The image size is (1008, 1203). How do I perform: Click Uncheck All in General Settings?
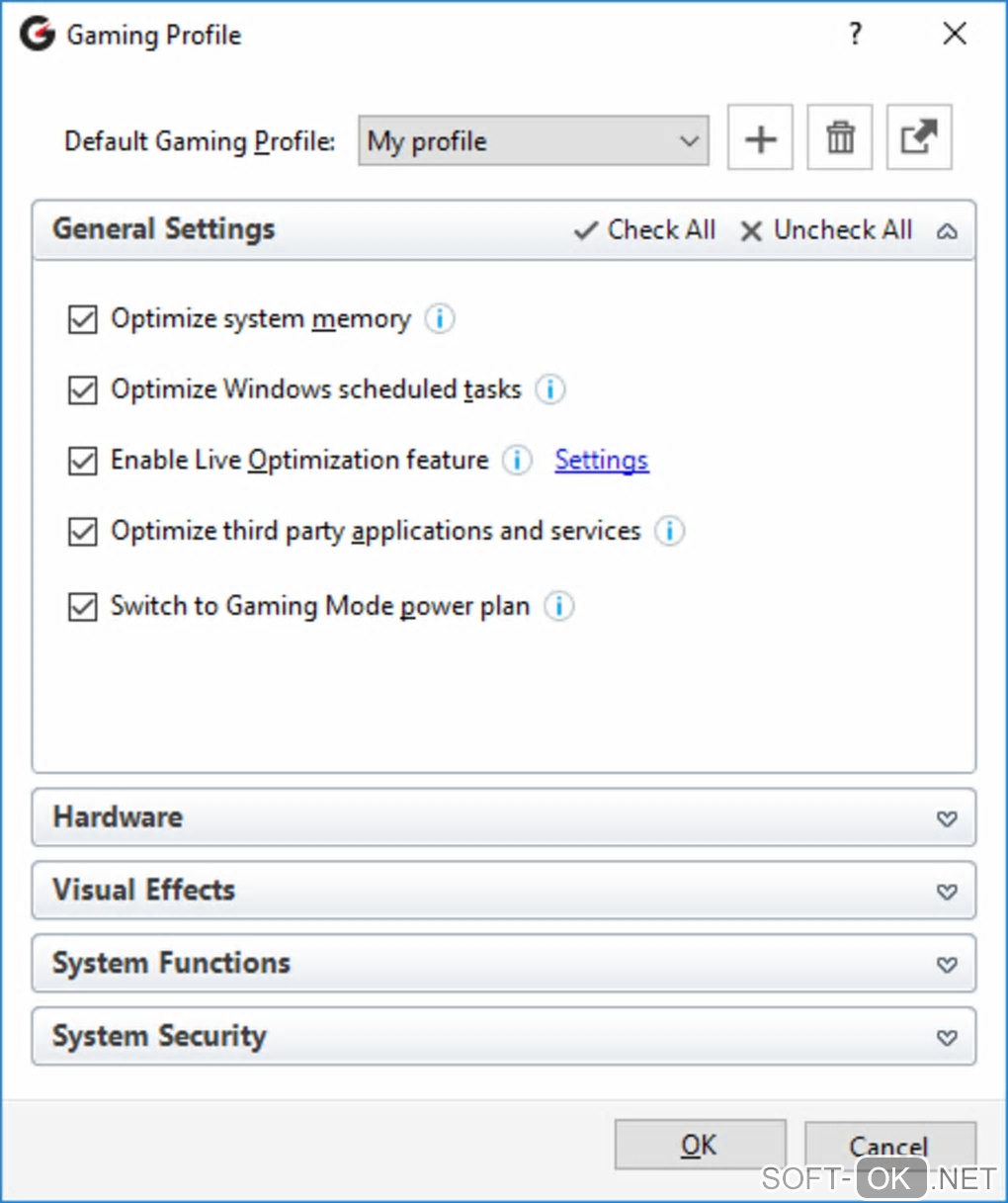pyautogui.click(x=826, y=230)
